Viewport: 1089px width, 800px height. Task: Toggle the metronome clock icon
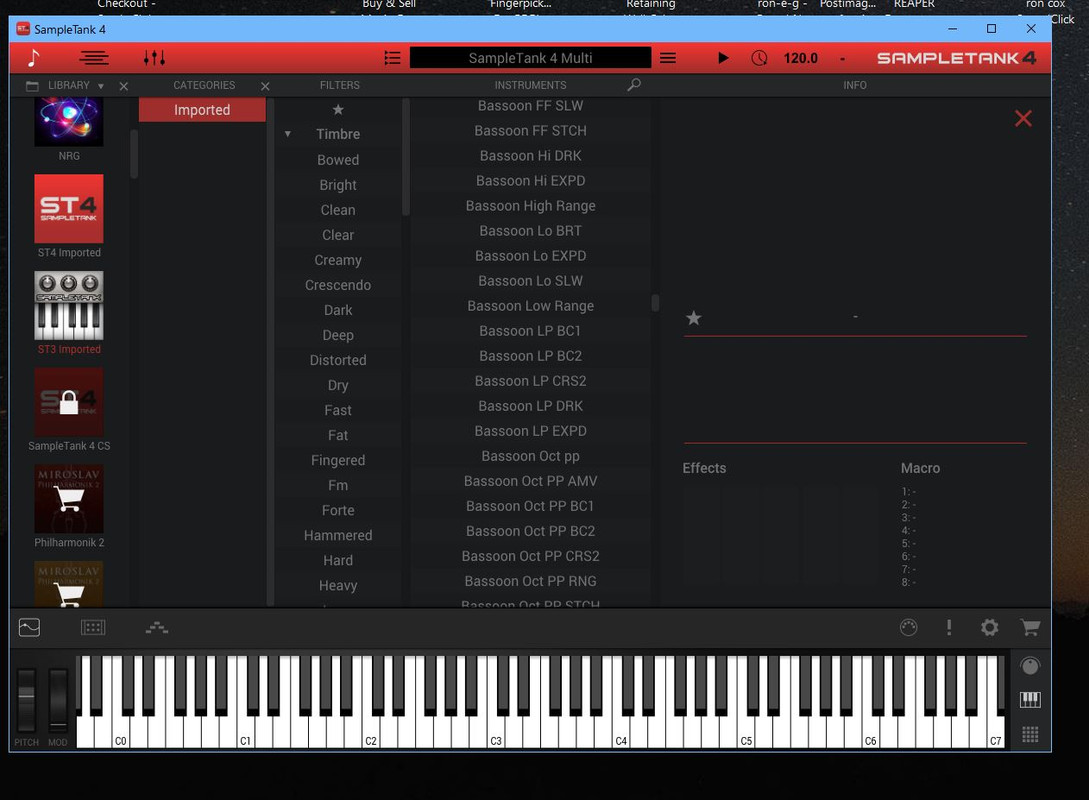[x=759, y=58]
